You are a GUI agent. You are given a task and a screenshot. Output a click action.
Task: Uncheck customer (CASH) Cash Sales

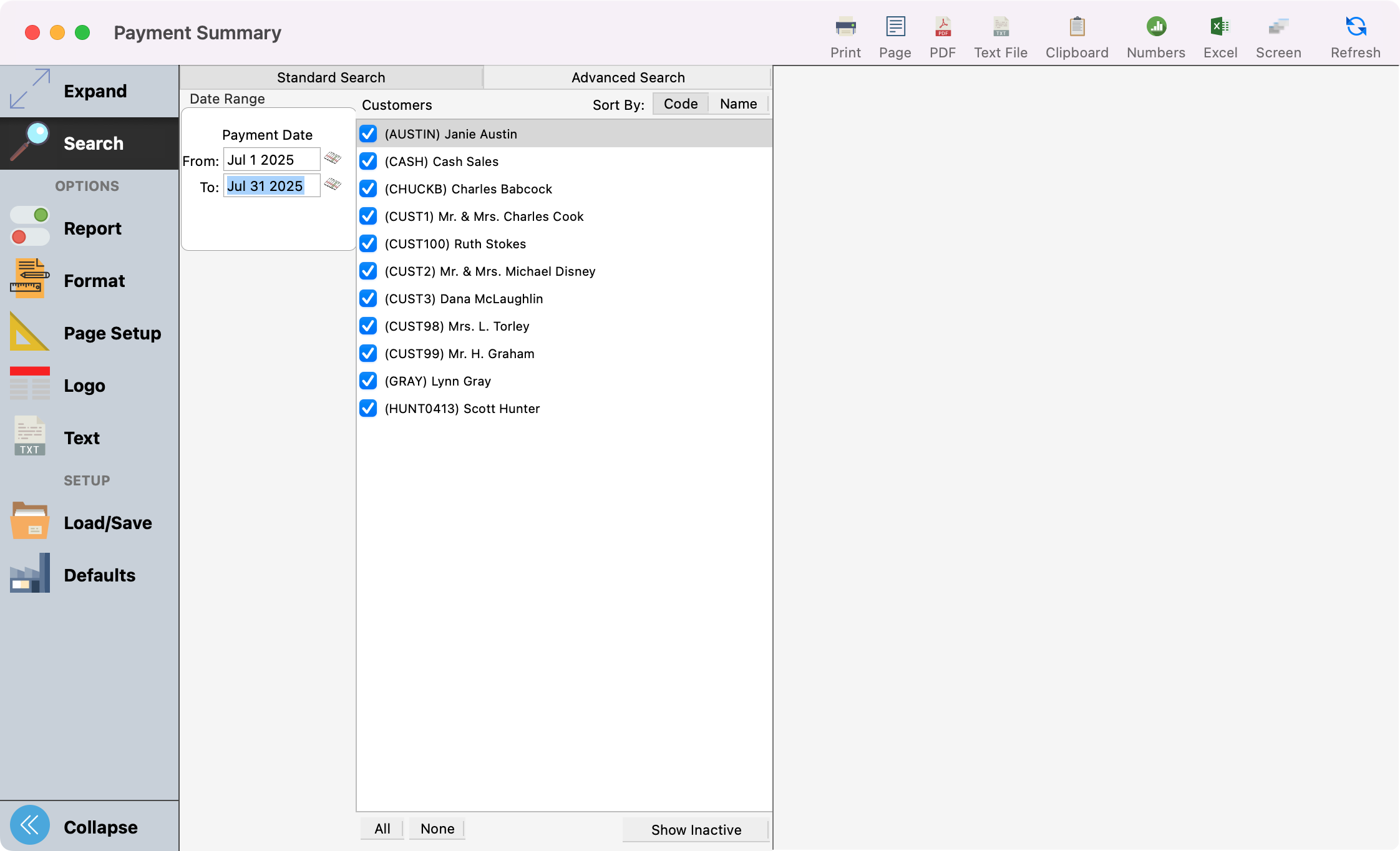[368, 161]
